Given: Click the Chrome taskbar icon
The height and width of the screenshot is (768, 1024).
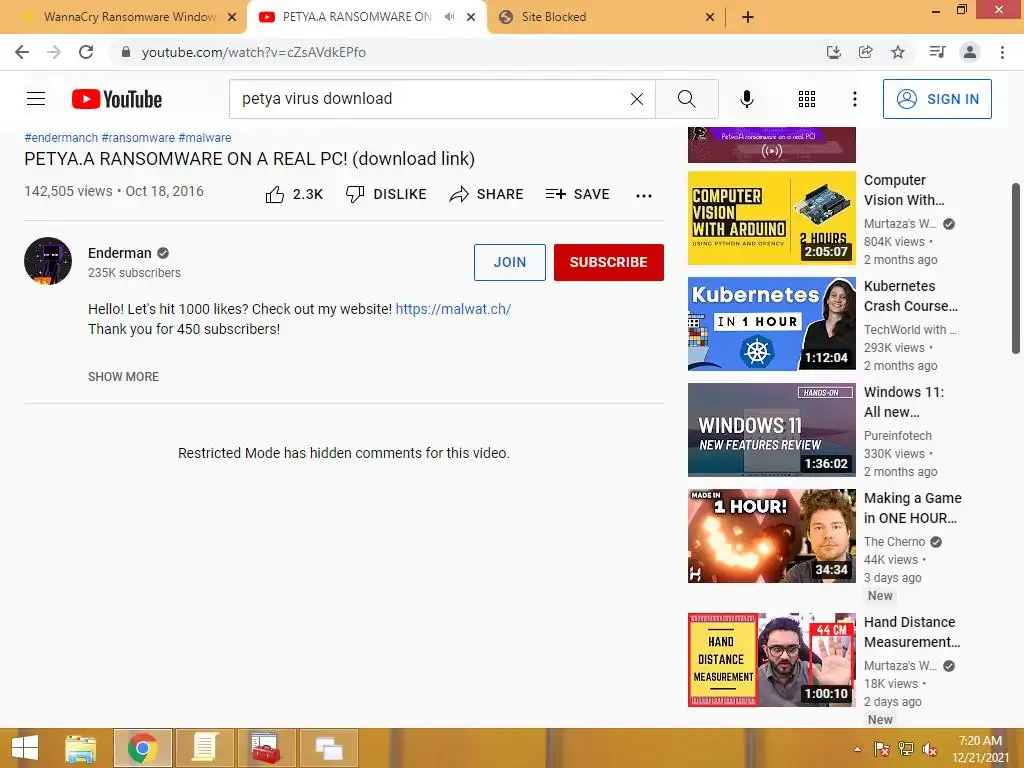Looking at the screenshot, I should 142,748.
